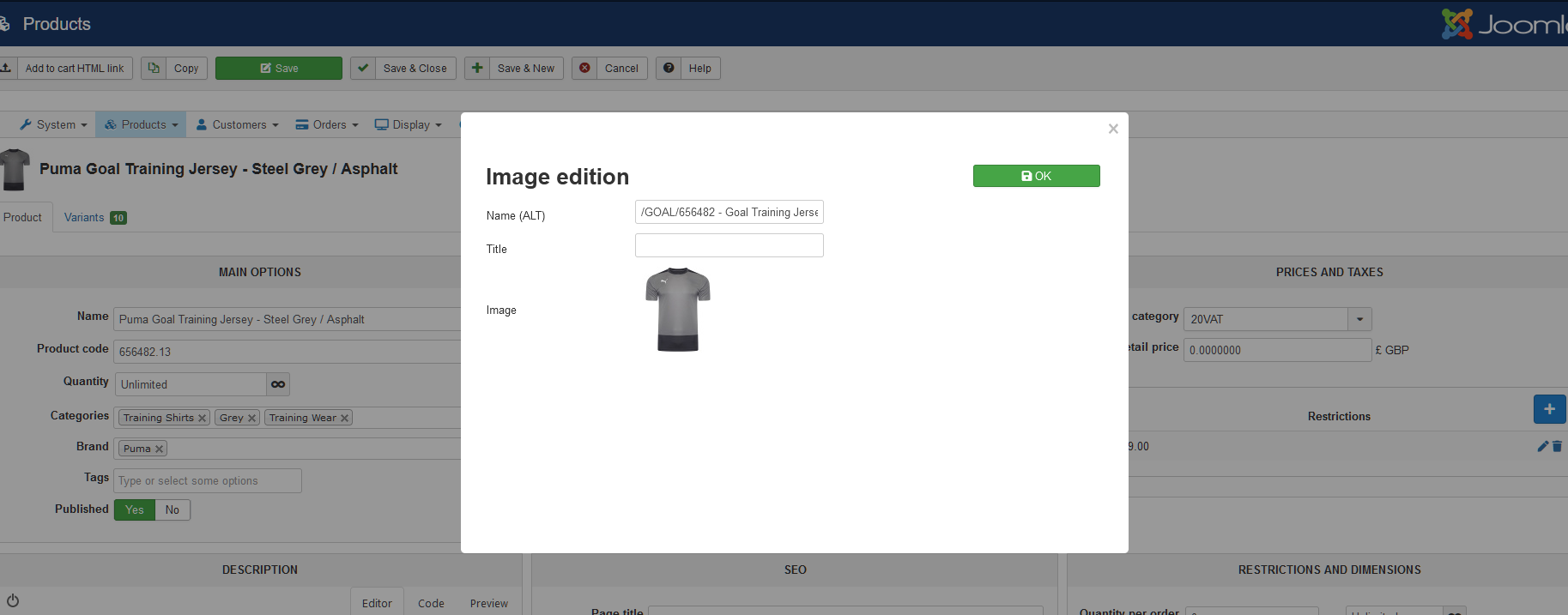Set Published to Yes
1568x615 pixels.
pyautogui.click(x=135, y=509)
